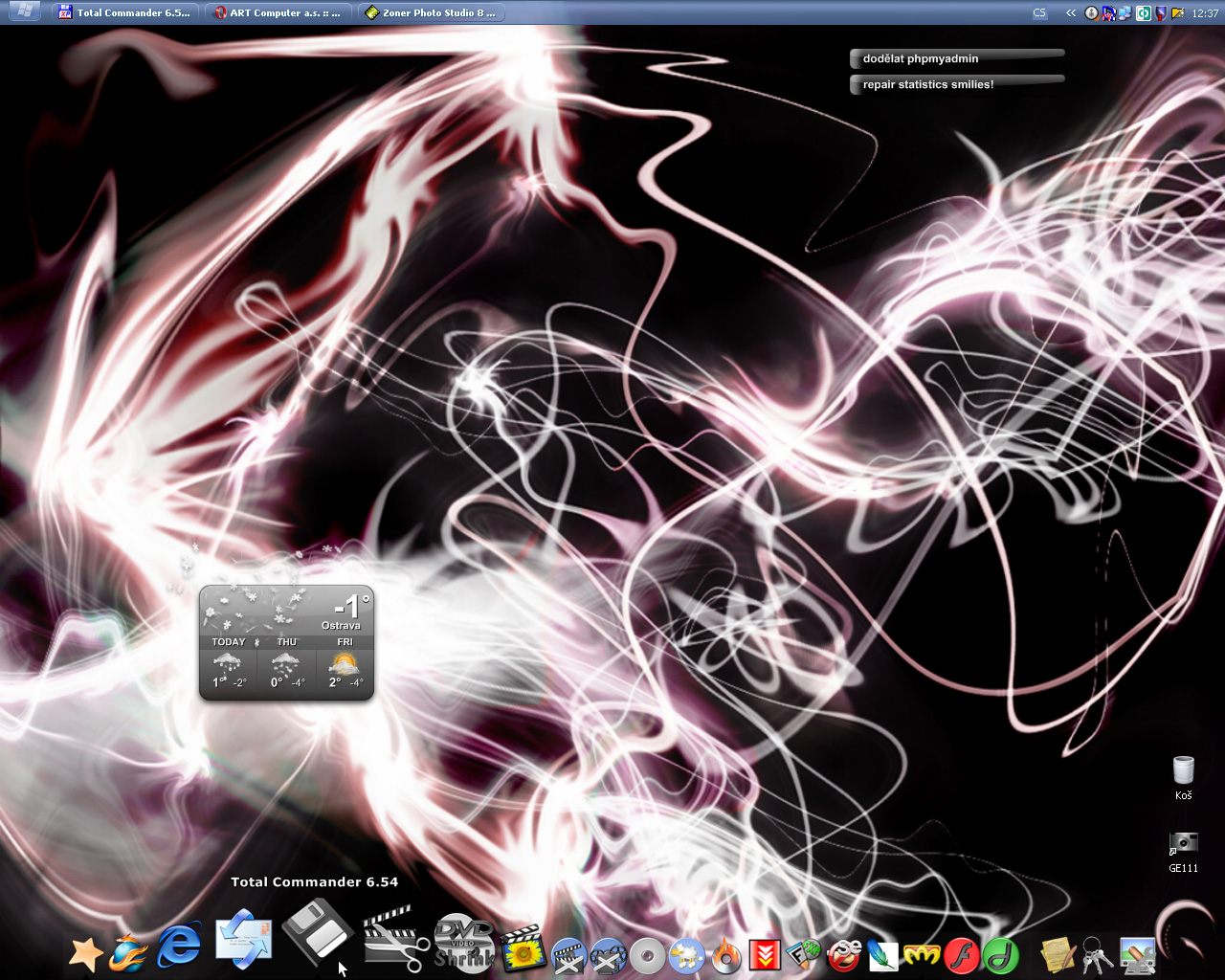Open the clapperboard with scissors video editor

(395, 938)
